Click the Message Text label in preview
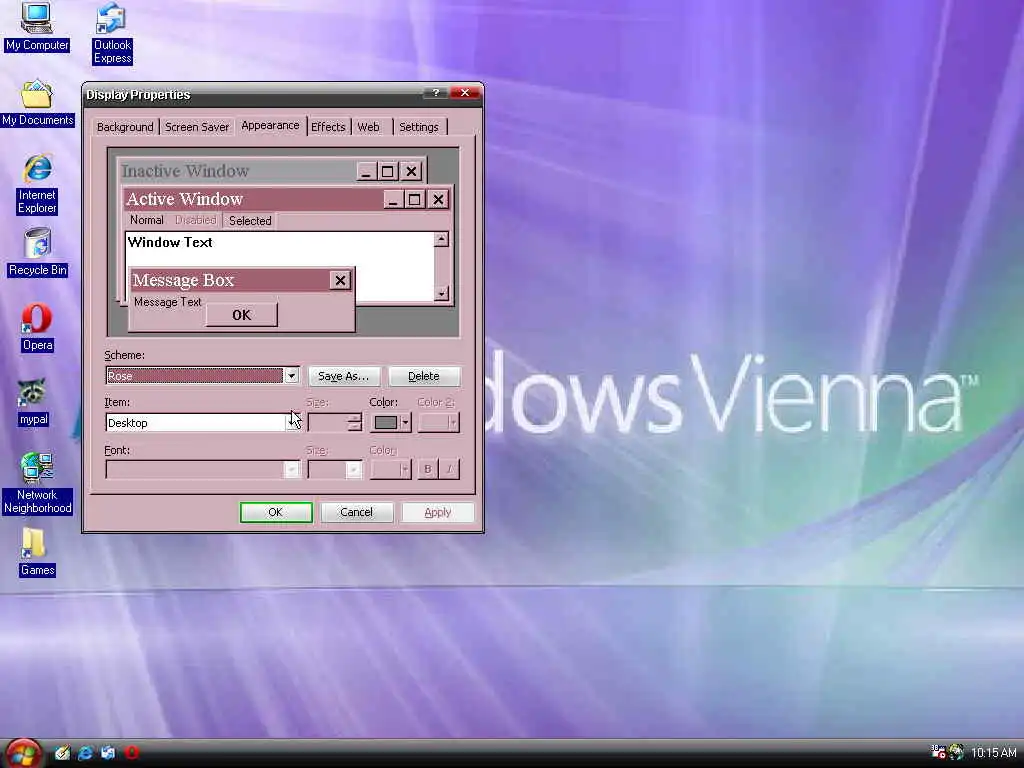This screenshot has height=768, width=1024. [x=168, y=302]
